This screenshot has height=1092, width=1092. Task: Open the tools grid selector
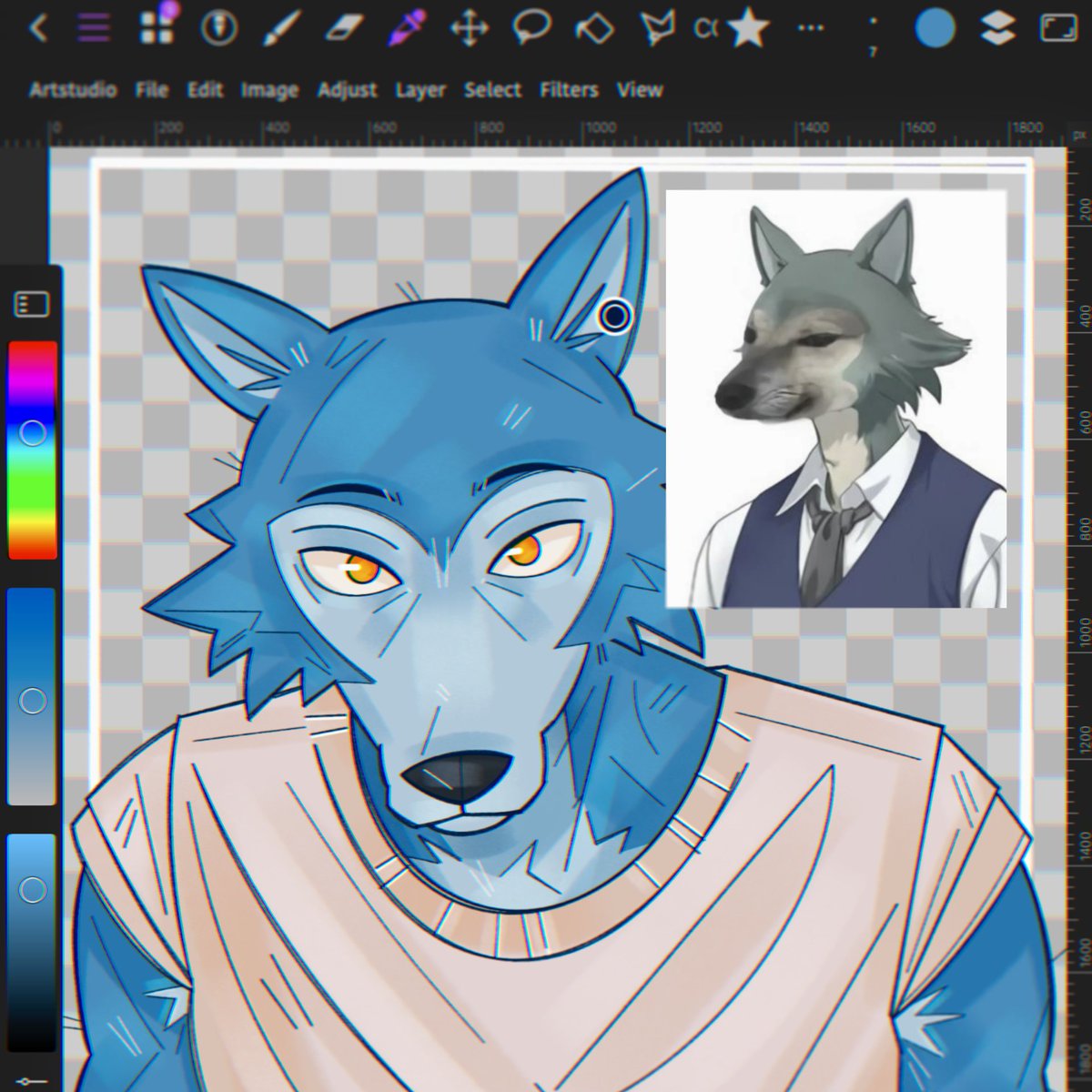coord(157,27)
